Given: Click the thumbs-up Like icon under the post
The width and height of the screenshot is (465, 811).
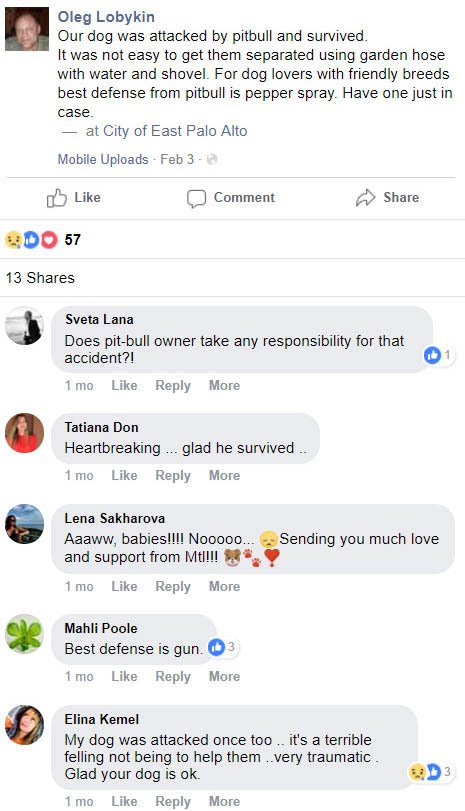Looking at the screenshot, I should pos(57,198).
